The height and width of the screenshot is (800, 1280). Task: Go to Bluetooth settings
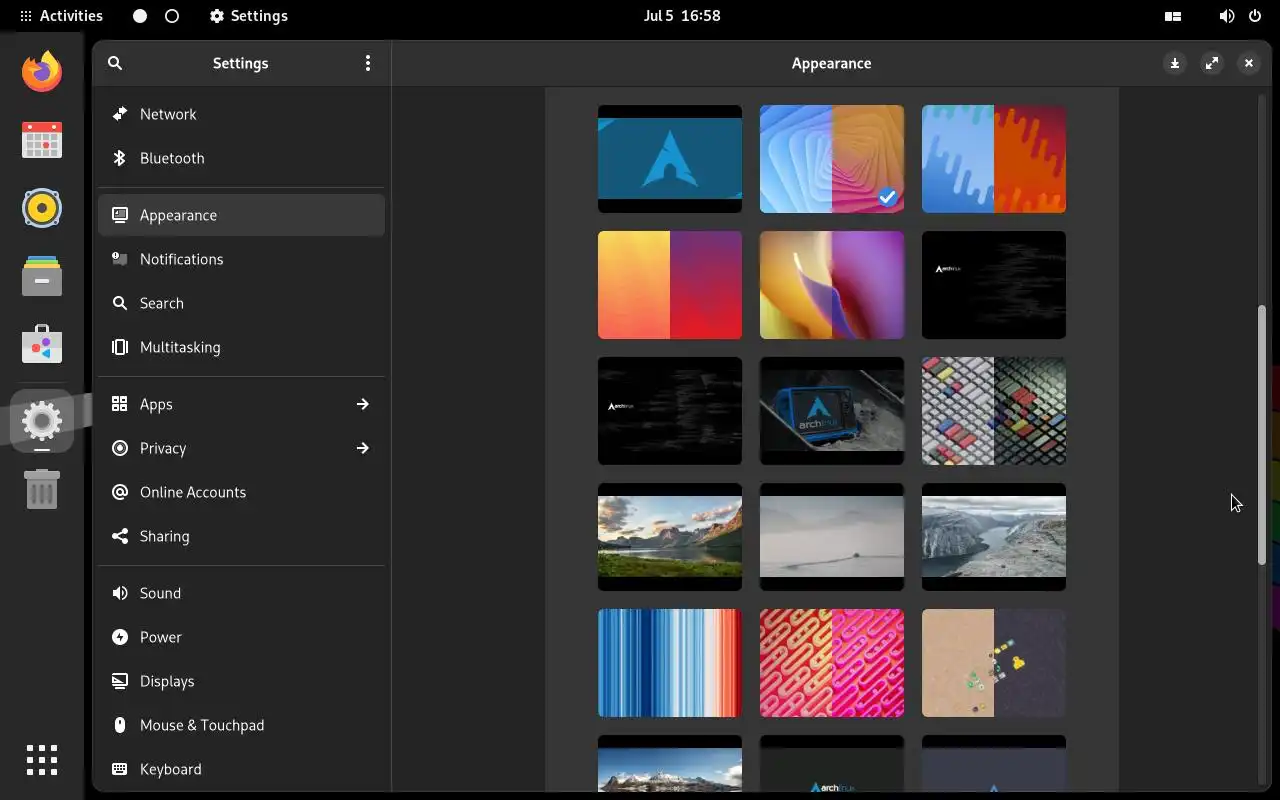pos(241,158)
